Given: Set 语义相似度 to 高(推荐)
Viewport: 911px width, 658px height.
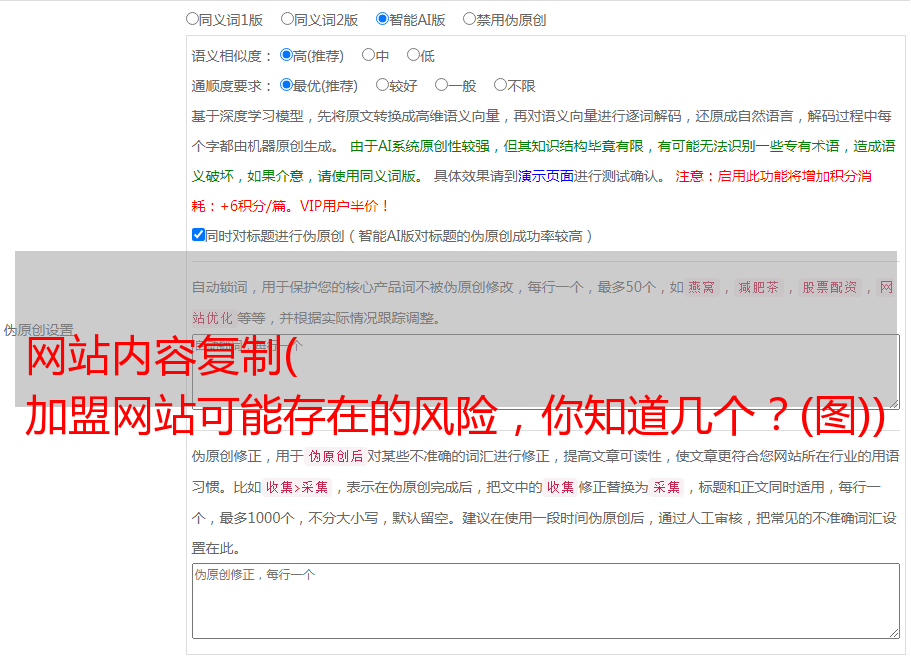Looking at the screenshot, I should [286, 55].
